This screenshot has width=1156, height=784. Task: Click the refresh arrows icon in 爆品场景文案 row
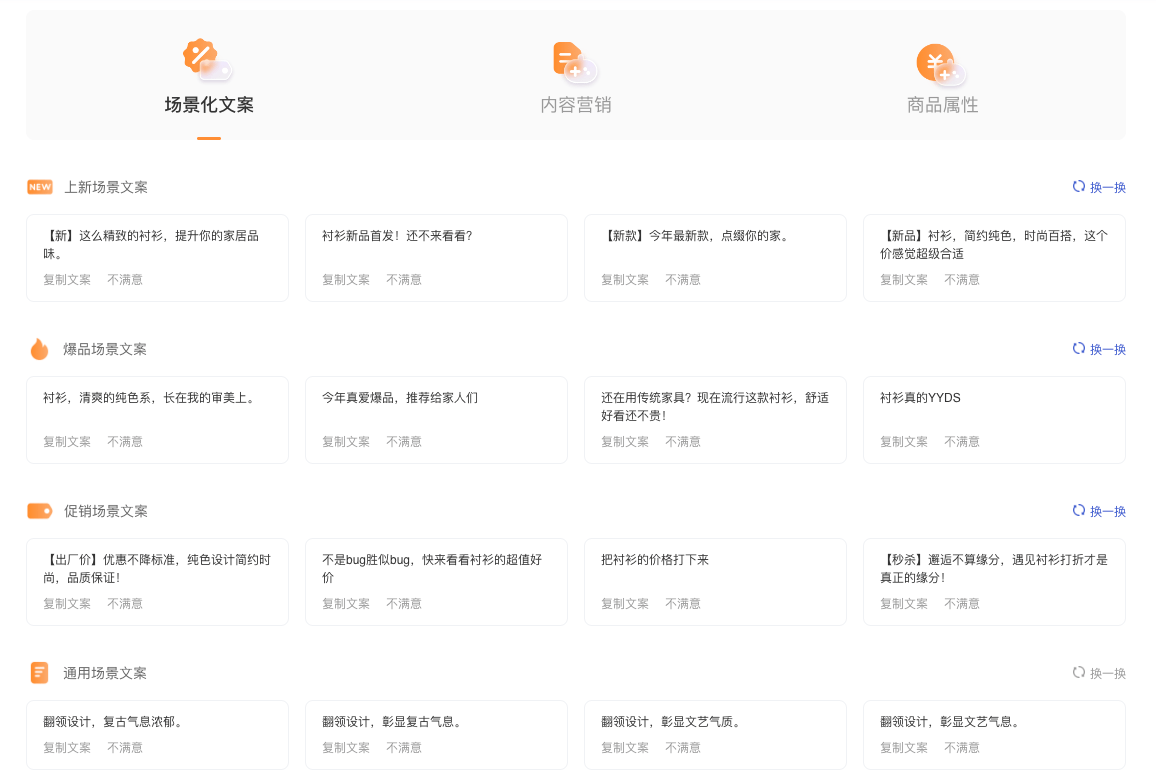point(1078,349)
